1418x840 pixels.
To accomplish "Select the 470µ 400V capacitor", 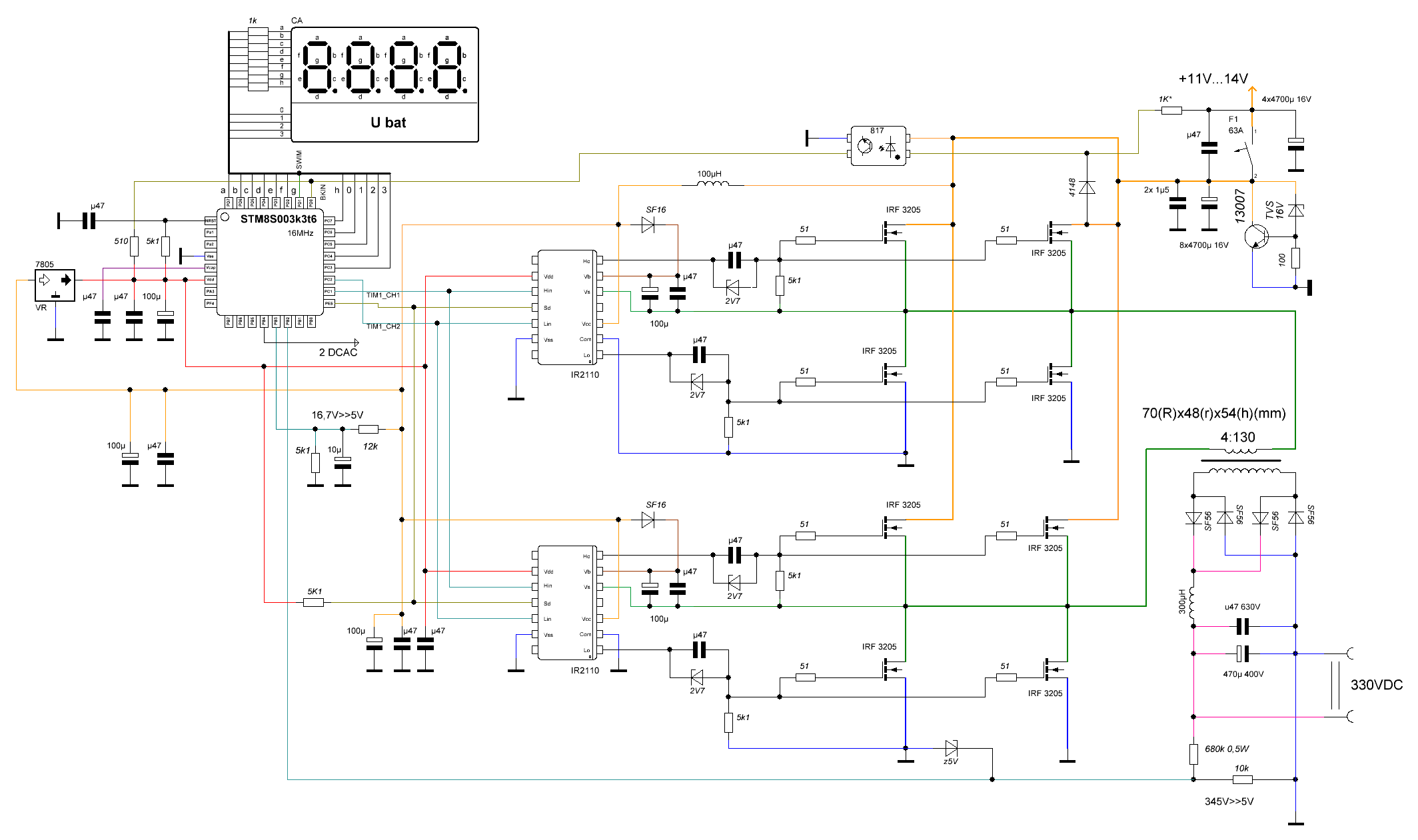I will (x=1242, y=653).
